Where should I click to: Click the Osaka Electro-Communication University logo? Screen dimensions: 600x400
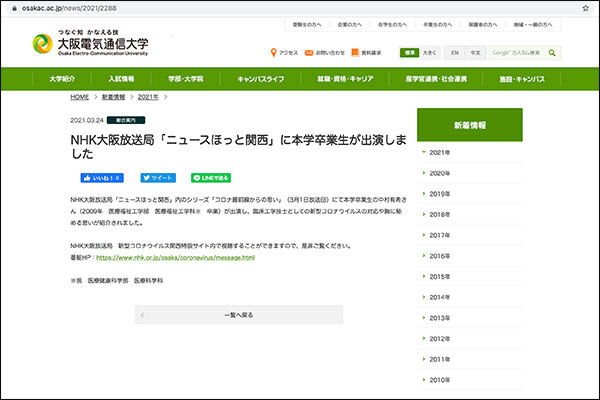(90, 43)
